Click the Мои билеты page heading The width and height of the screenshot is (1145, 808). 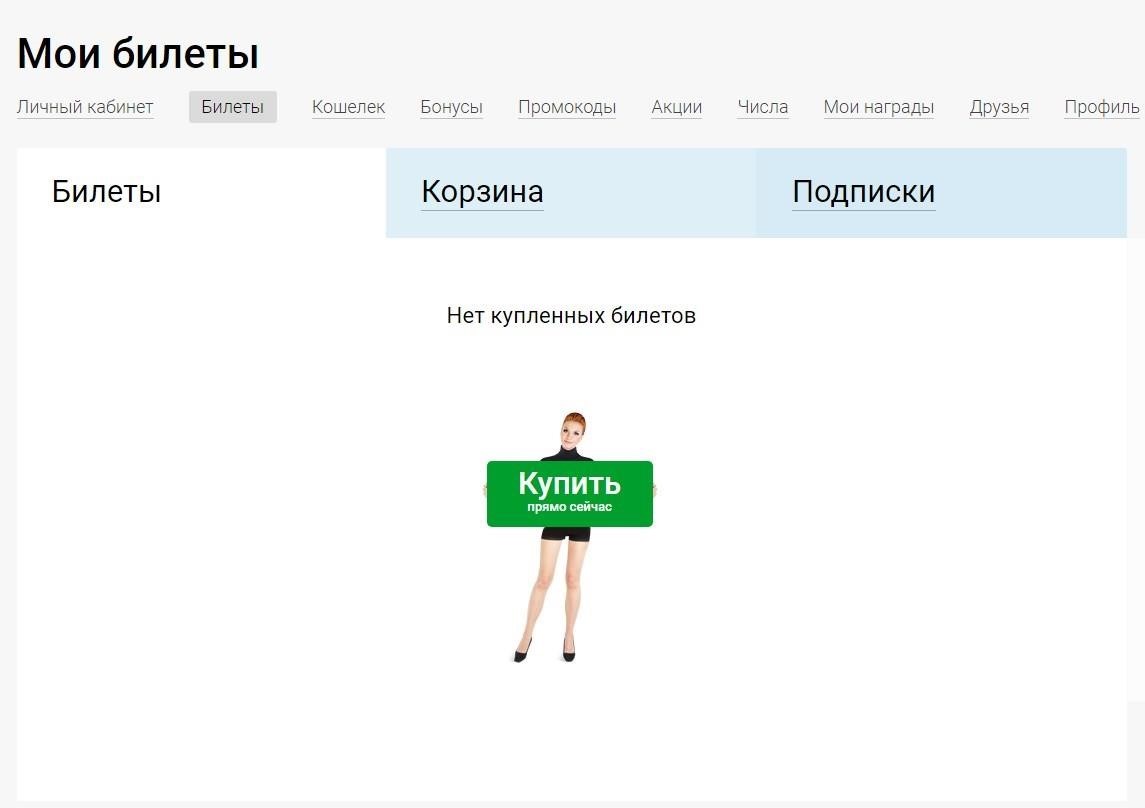pos(138,53)
